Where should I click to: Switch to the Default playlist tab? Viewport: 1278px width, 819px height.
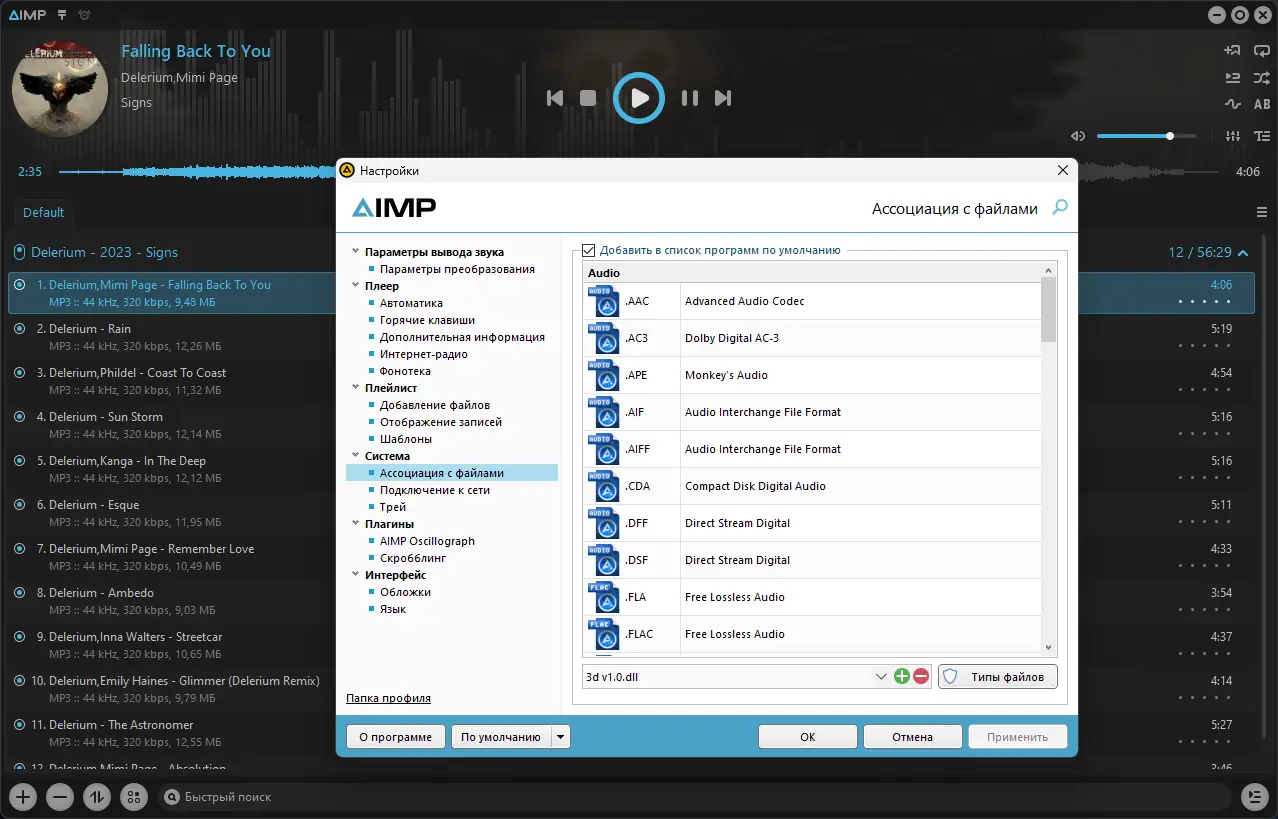pos(44,212)
